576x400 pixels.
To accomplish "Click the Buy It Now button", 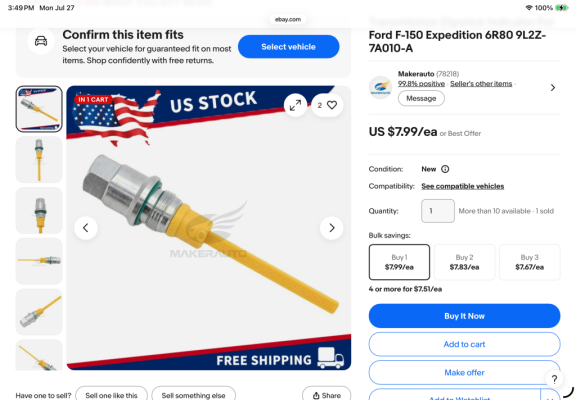I will click(464, 316).
